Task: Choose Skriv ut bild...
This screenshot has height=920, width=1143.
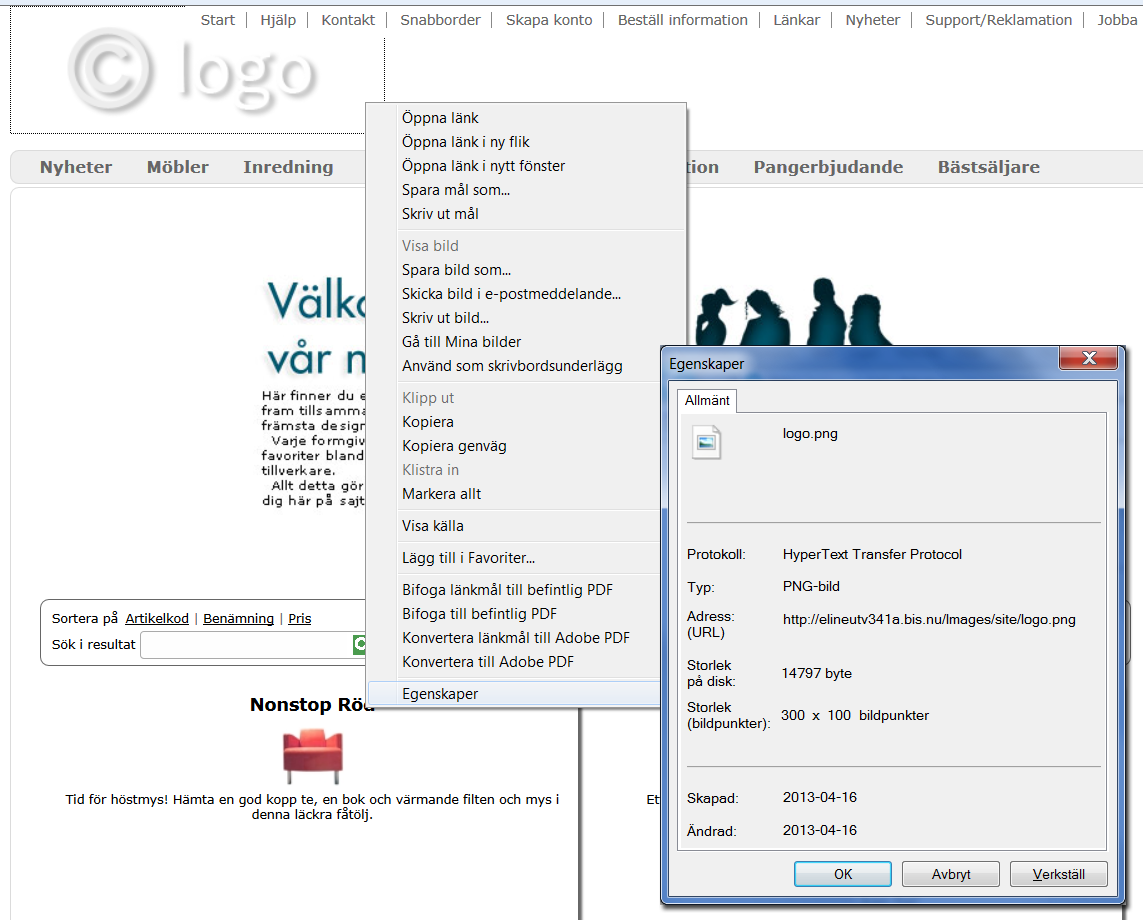Action: (526, 318)
